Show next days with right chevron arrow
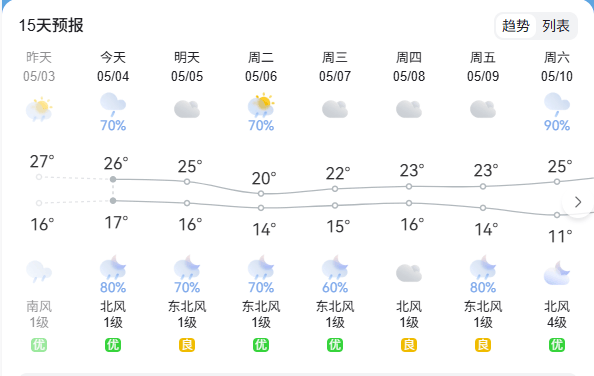 pyautogui.click(x=578, y=202)
